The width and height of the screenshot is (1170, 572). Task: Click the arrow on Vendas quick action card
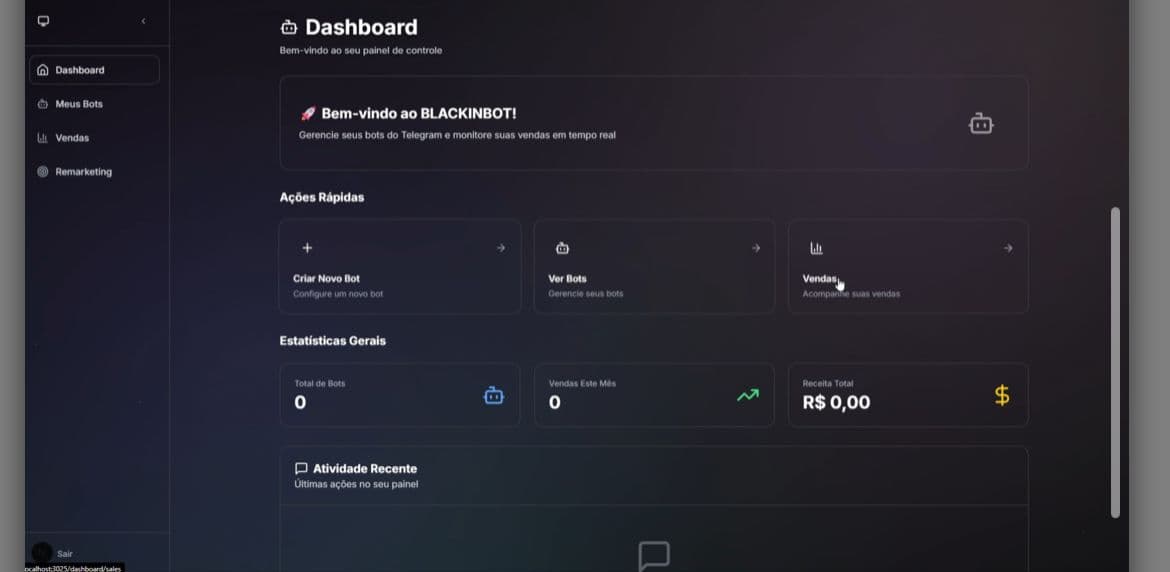pyautogui.click(x=1008, y=248)
